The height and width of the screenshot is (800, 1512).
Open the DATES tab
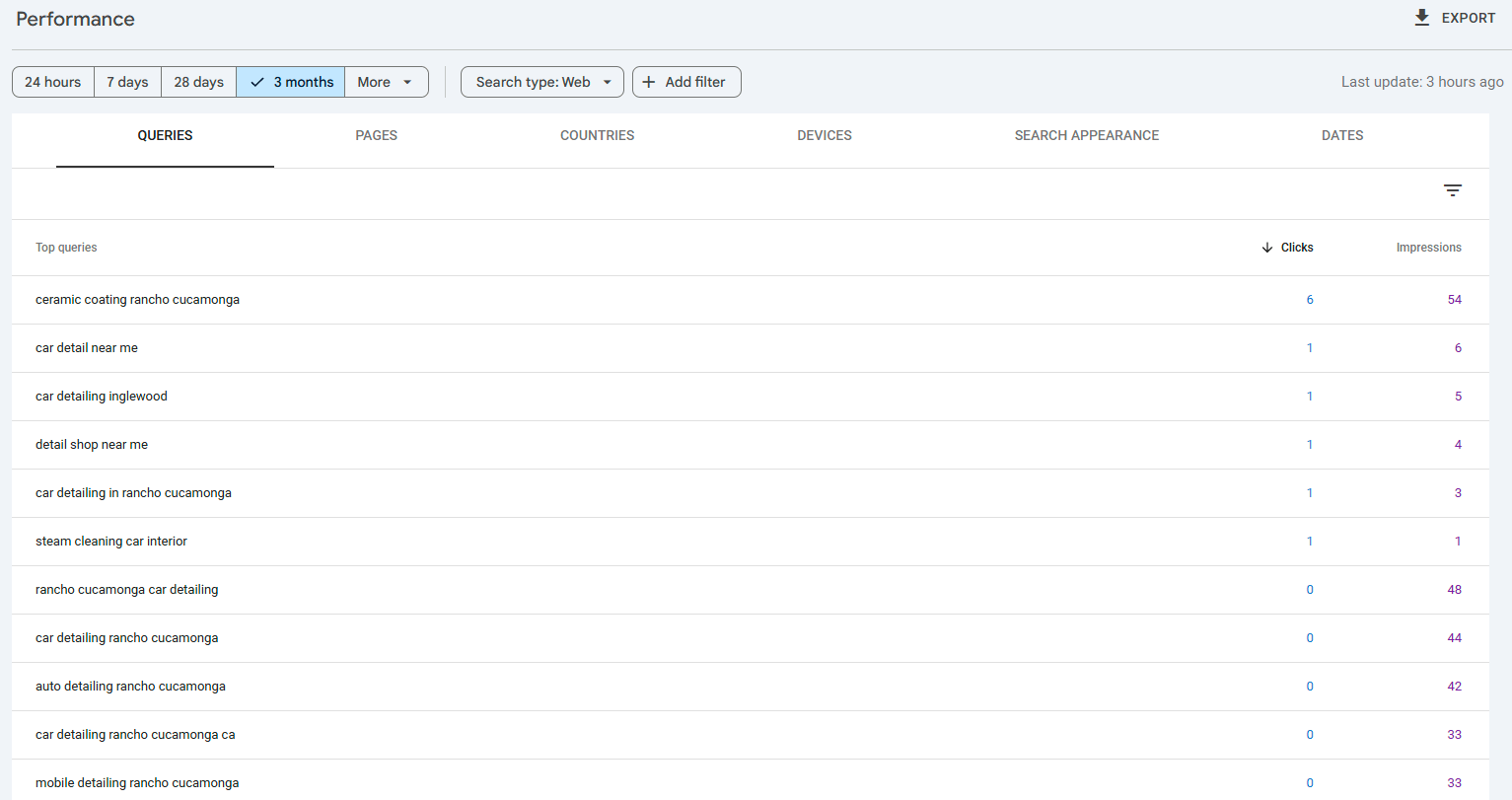pos(1342,135)
